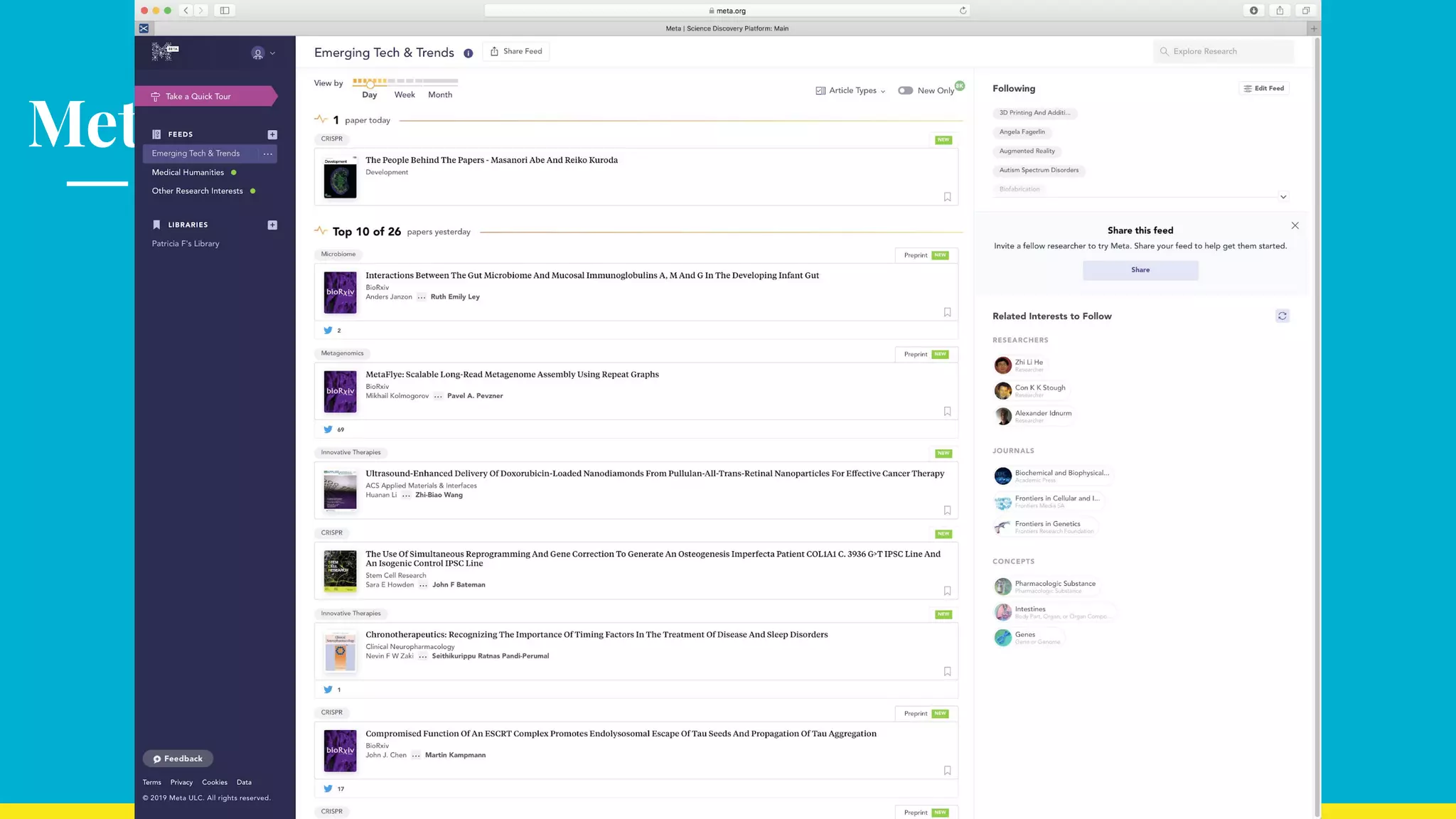Viewport: 1456px width, 819px height.
Task: Open the user account avatar menu
Action: pos(258,53)
